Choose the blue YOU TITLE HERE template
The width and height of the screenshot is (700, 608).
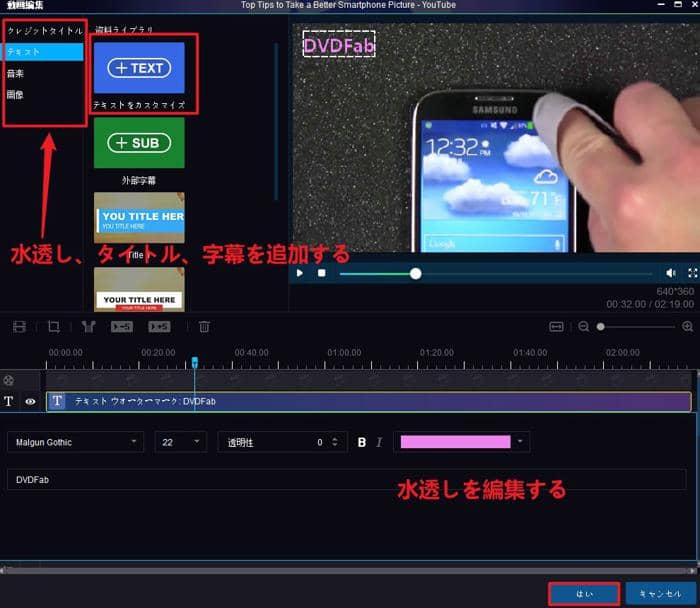139,218
